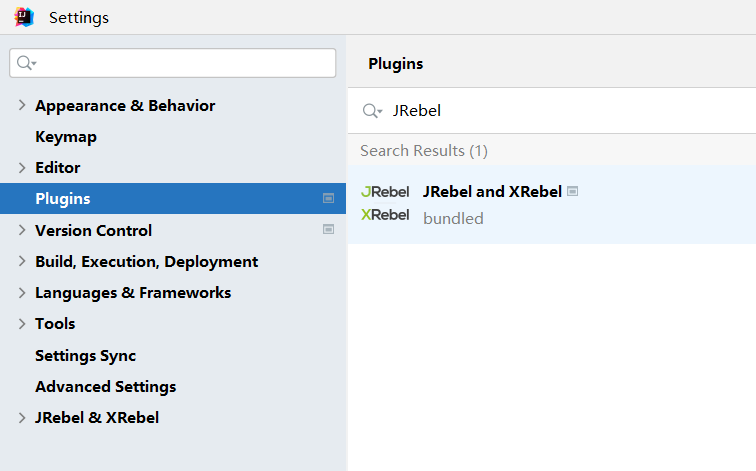The width and height of the screenshot is (756, 471).
Task: Expand the Appearance & Behavior section
Action: 22,105
